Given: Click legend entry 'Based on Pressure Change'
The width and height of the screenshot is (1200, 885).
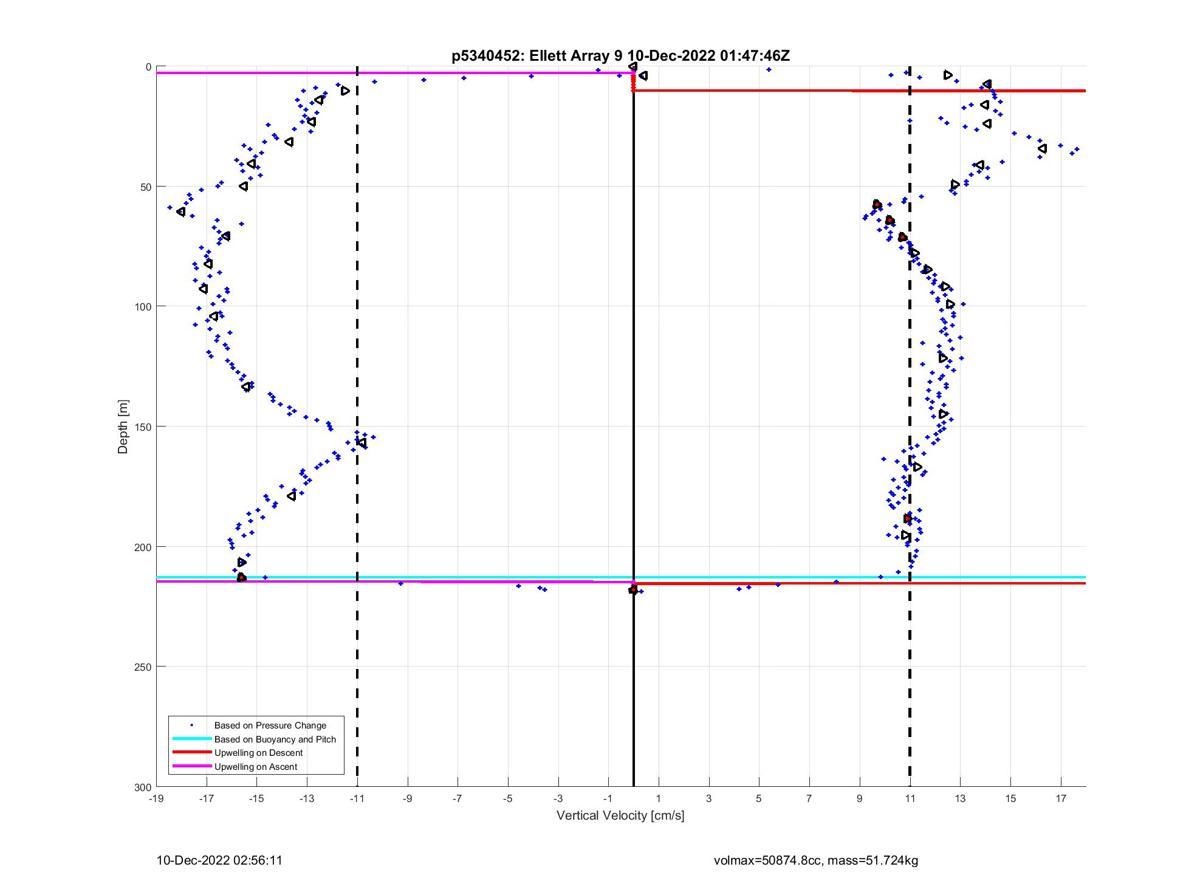Looking at the screenshot, I should pos(270,725).
